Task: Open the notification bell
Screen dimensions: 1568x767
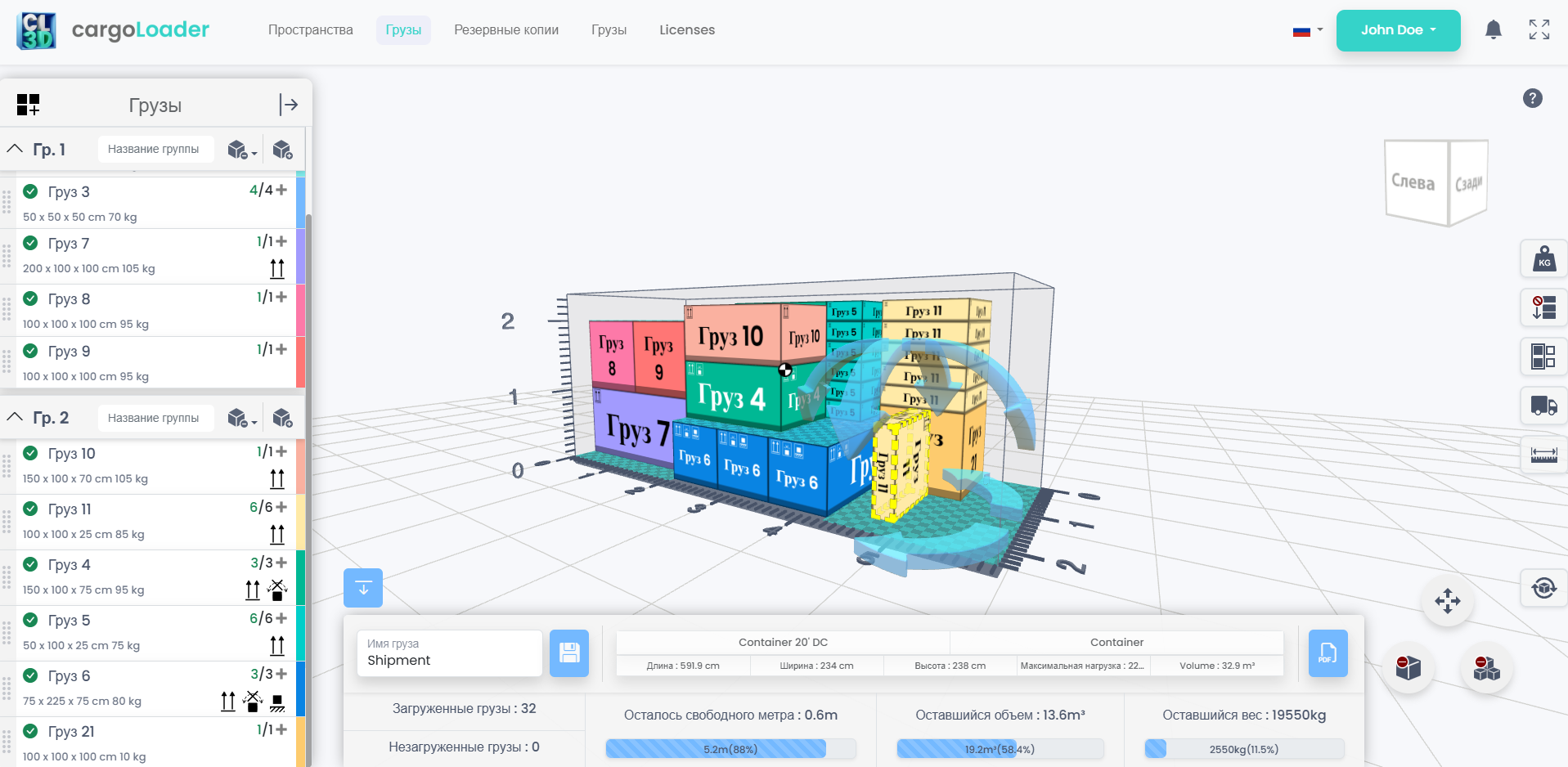Action: click(x=1493, y=29)
